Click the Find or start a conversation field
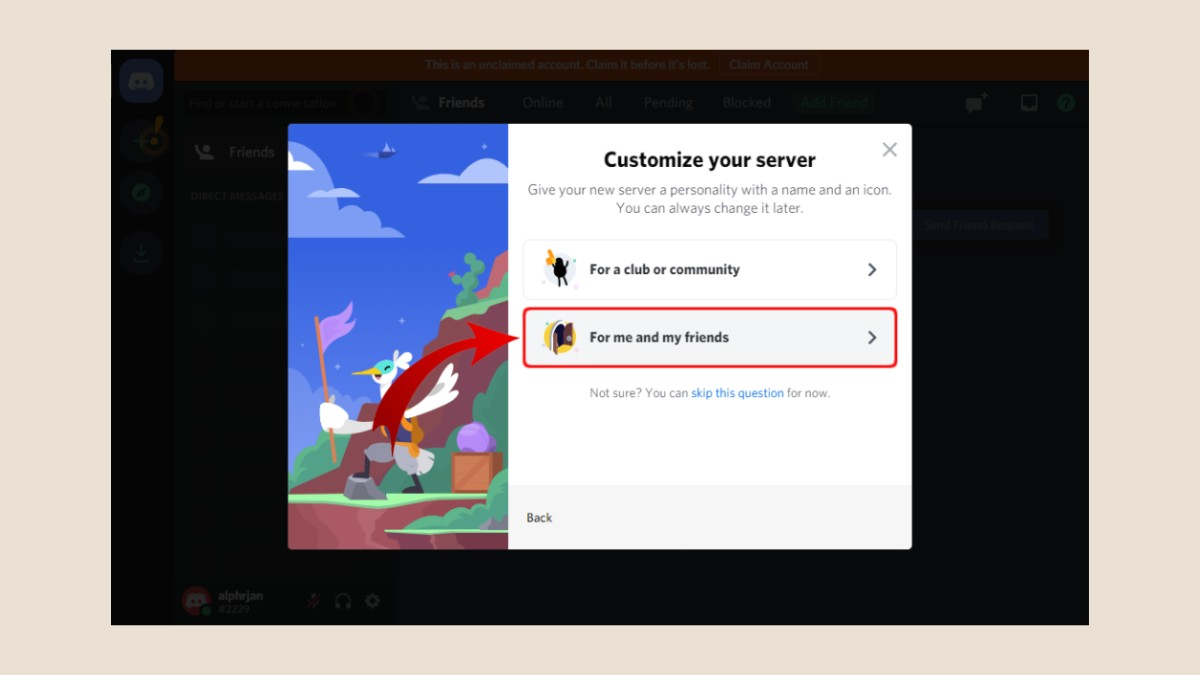The image size is (1200, 675). pyautogui.click(x=283, y=102)
